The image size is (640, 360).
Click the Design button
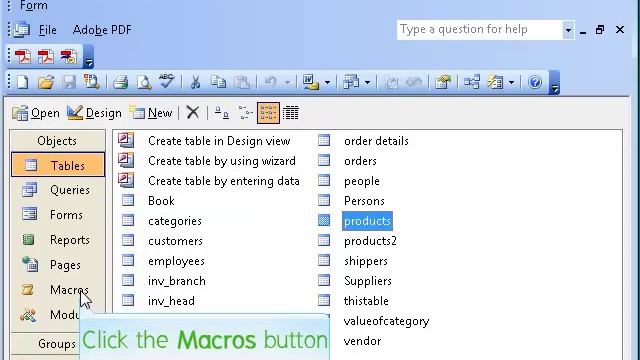tap(94, 113)
